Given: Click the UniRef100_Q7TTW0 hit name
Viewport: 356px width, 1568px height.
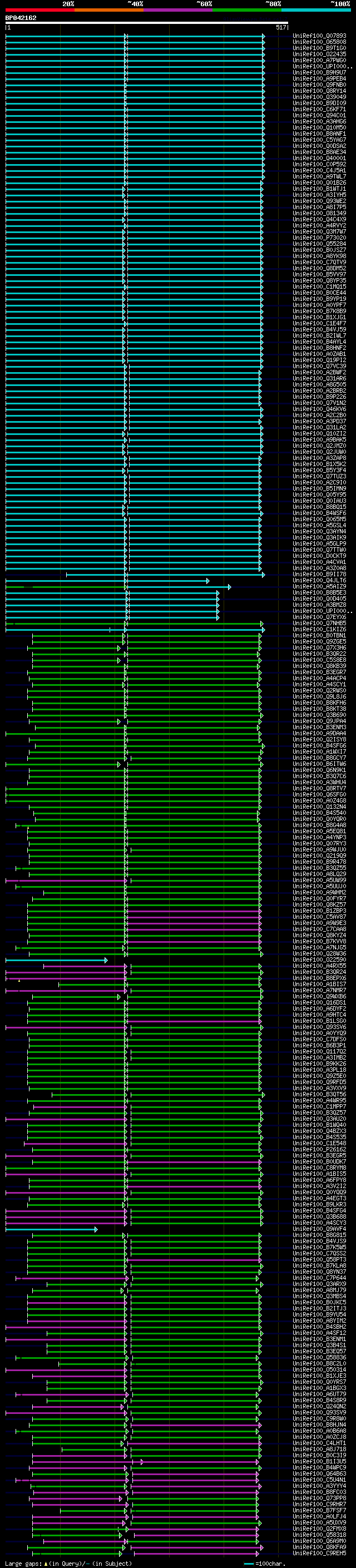Looking at the screenshot, I should [319, 550].
